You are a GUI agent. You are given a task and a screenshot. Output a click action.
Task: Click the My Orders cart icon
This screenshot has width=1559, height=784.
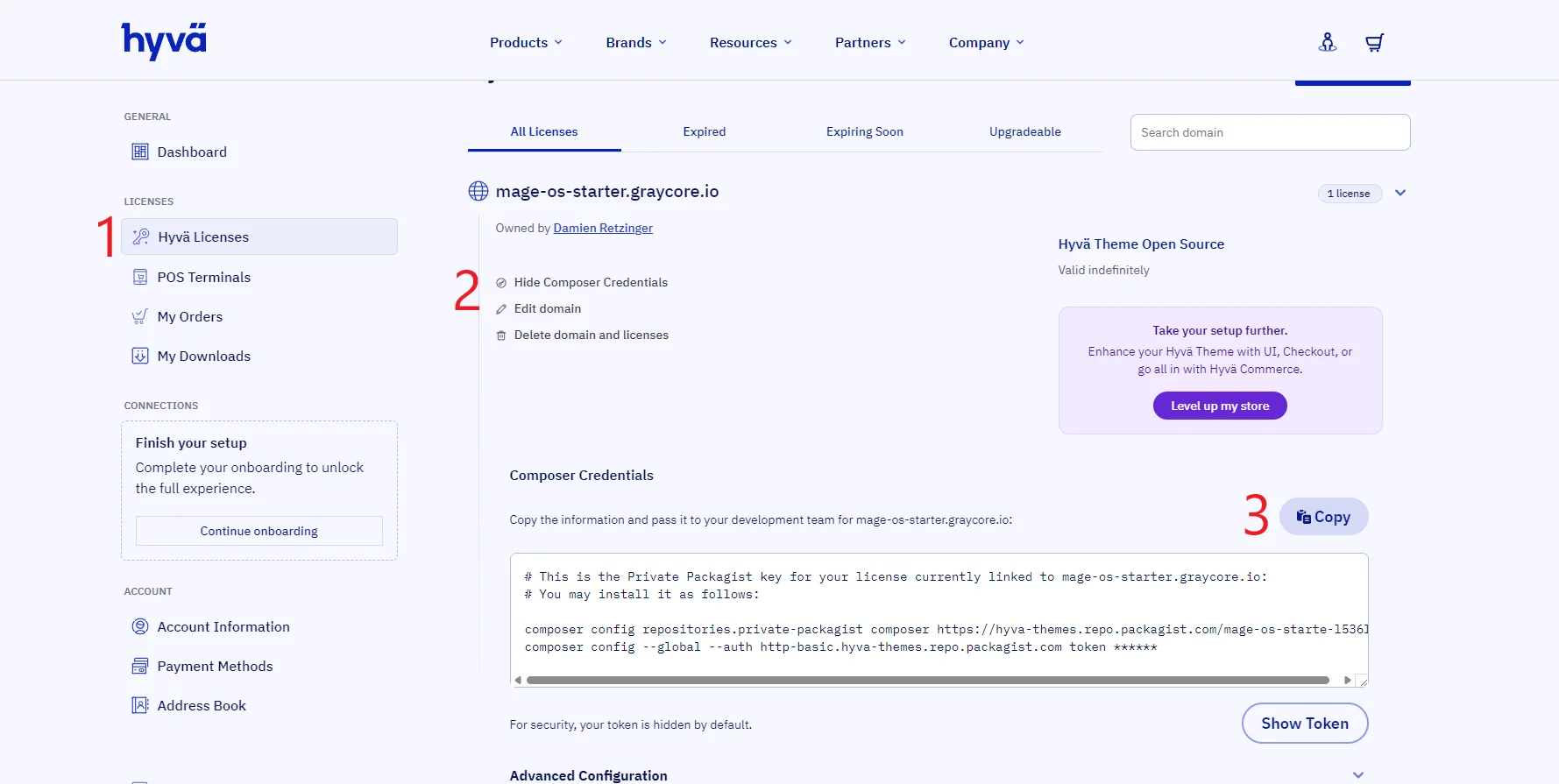point(140,316)
